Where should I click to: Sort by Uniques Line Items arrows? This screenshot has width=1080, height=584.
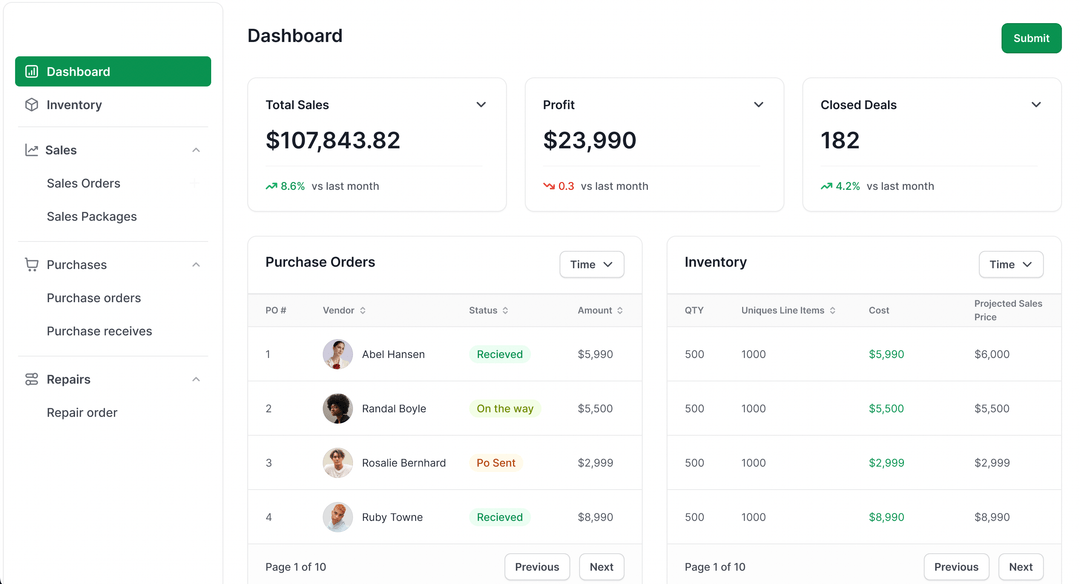(x=832, y=311)
